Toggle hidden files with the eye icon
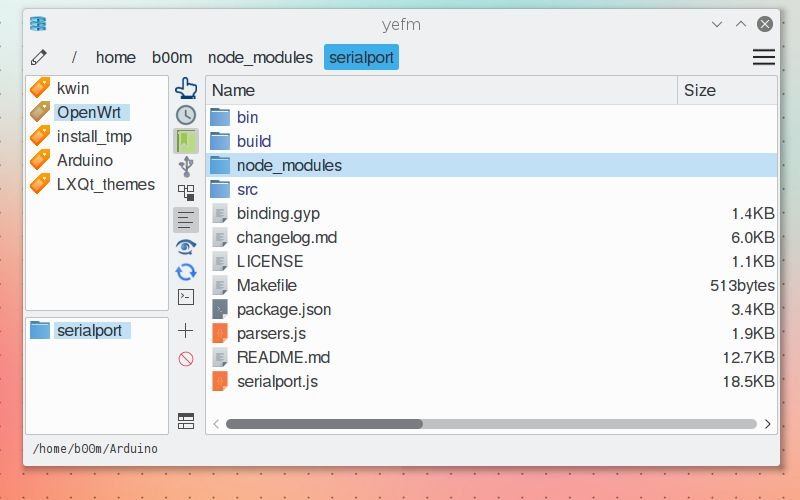This screenshot has width=800, height=500. tap(186, 247)
